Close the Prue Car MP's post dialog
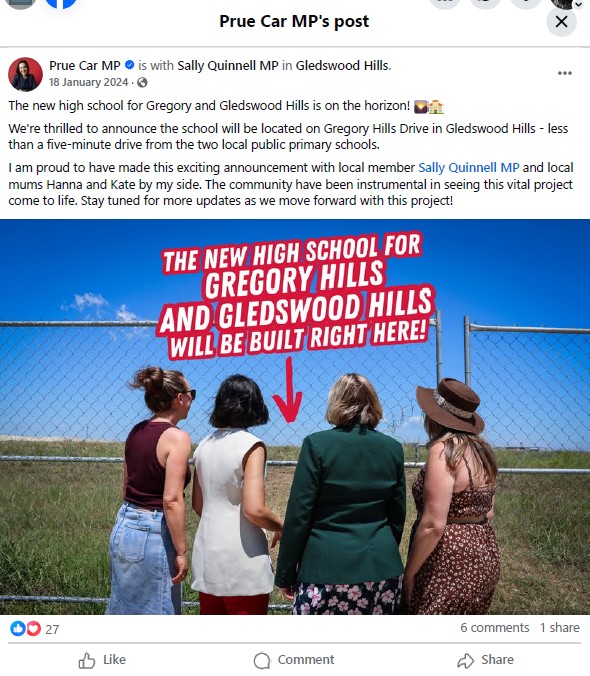The image size is (590, 676). [x=561, y=22]
